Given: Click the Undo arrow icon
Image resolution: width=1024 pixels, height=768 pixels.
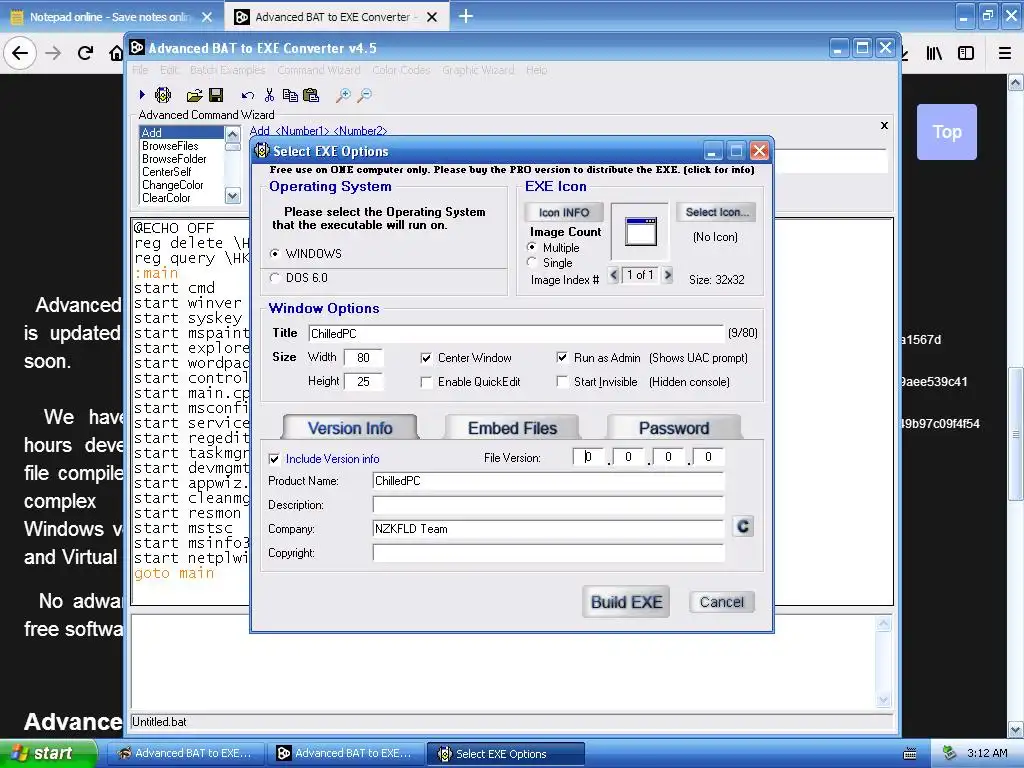Looking at the screenshot, I should [248, 96].
